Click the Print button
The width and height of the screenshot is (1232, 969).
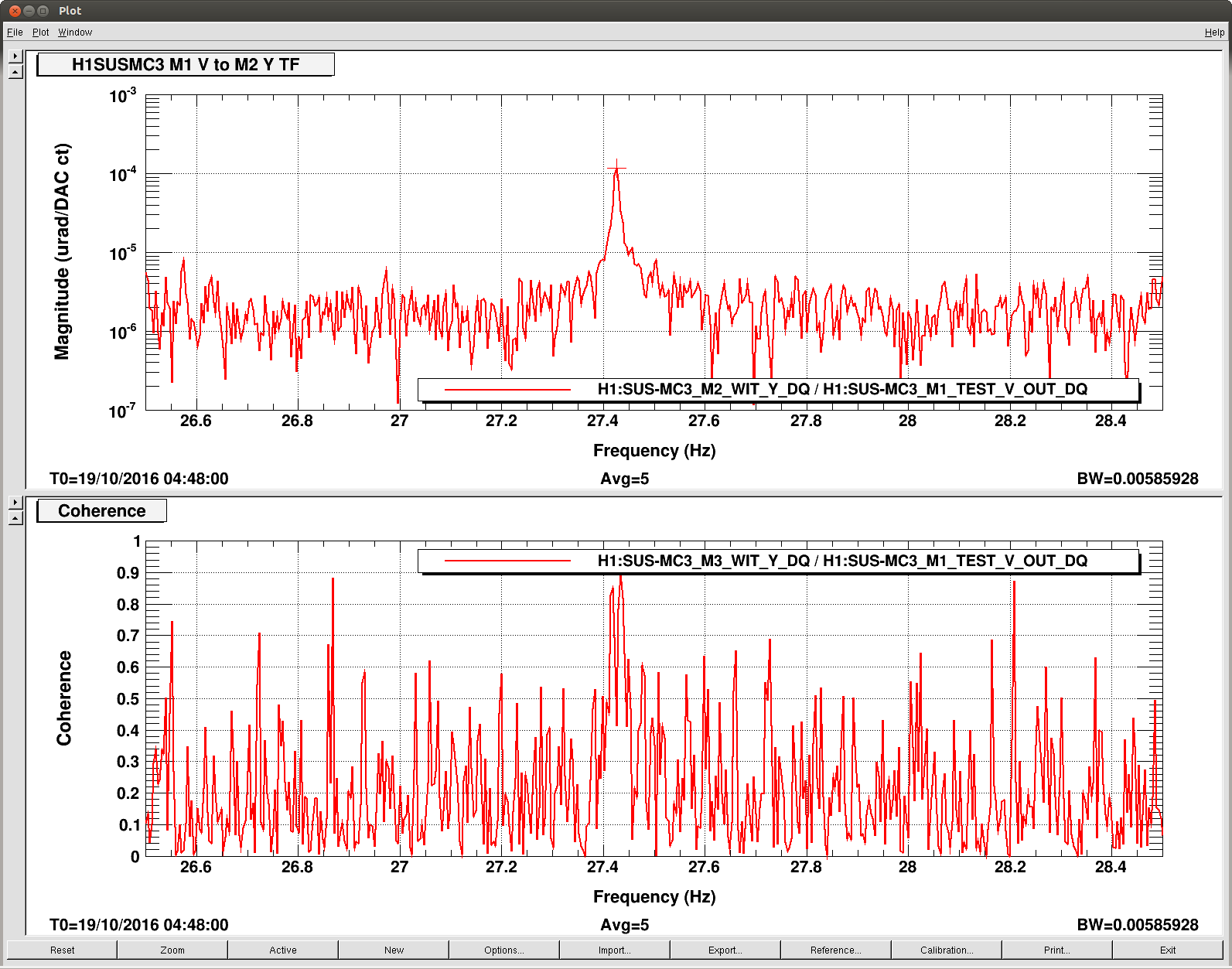(x=1057, y=950)
